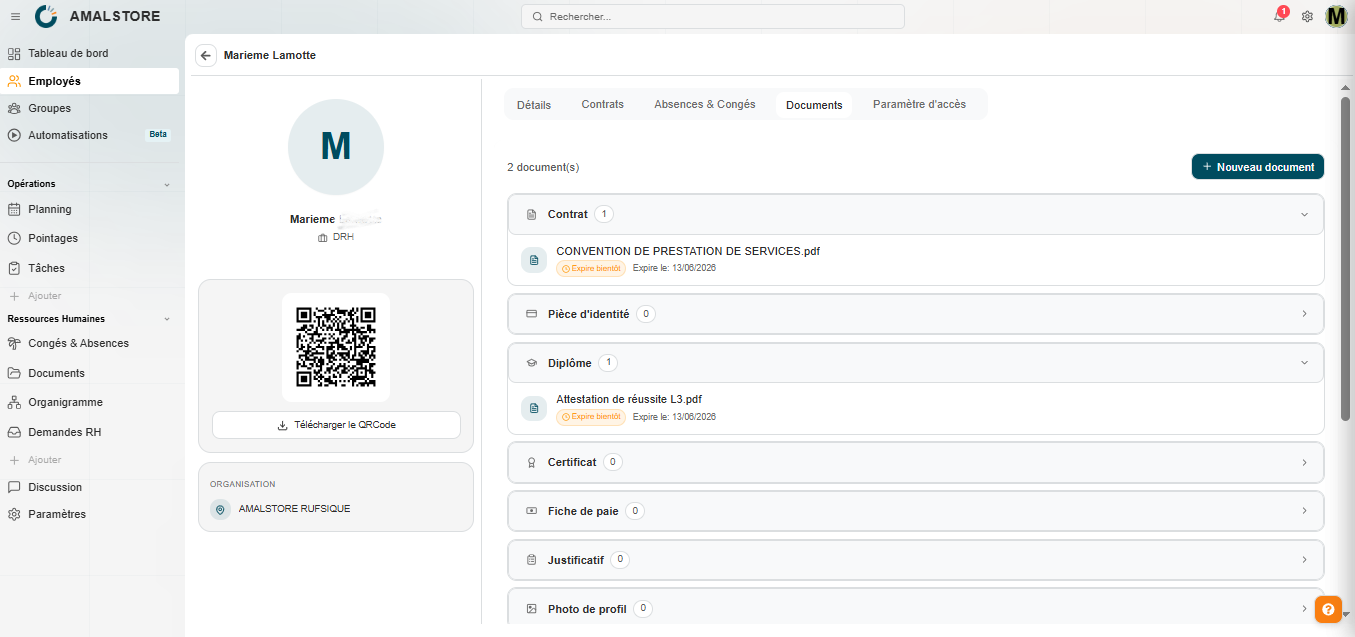The height and width of the screenshot is (637, 1355).
Task: Open the notifications bell
Action: tap(1279, 16)
